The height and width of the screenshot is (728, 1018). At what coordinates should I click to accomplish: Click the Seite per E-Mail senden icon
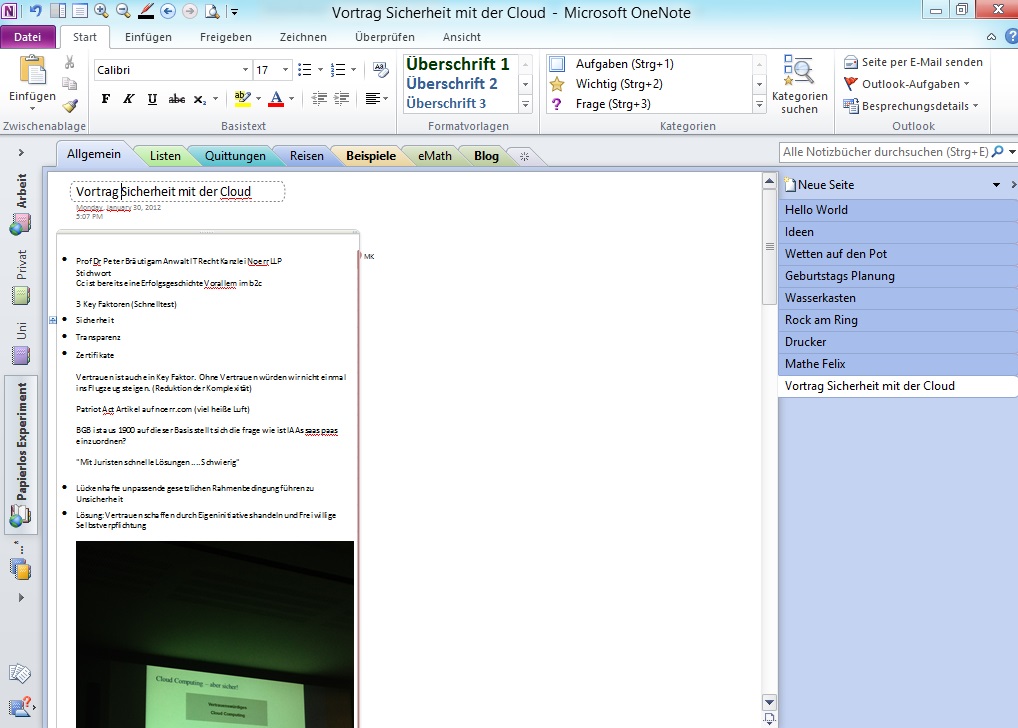[x=851, y=62]
